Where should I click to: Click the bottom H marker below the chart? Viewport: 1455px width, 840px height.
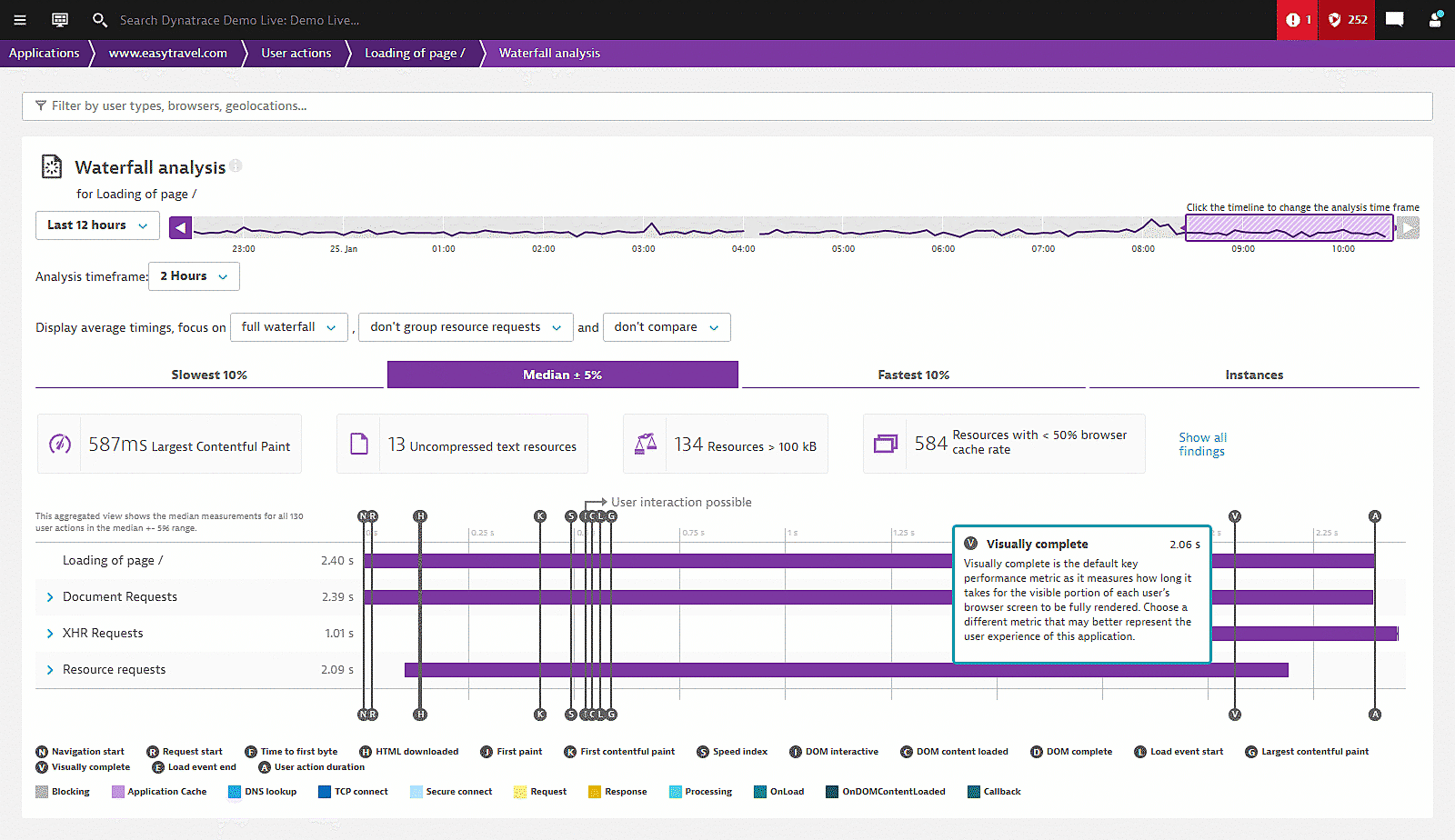(x=420, y=715)
